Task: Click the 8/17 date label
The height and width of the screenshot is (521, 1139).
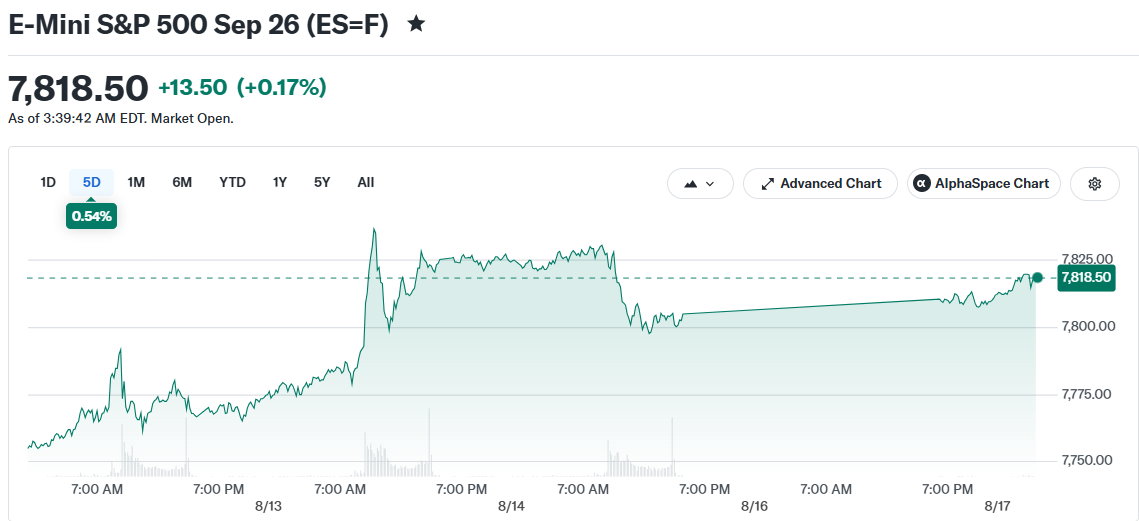Action: 998,505
